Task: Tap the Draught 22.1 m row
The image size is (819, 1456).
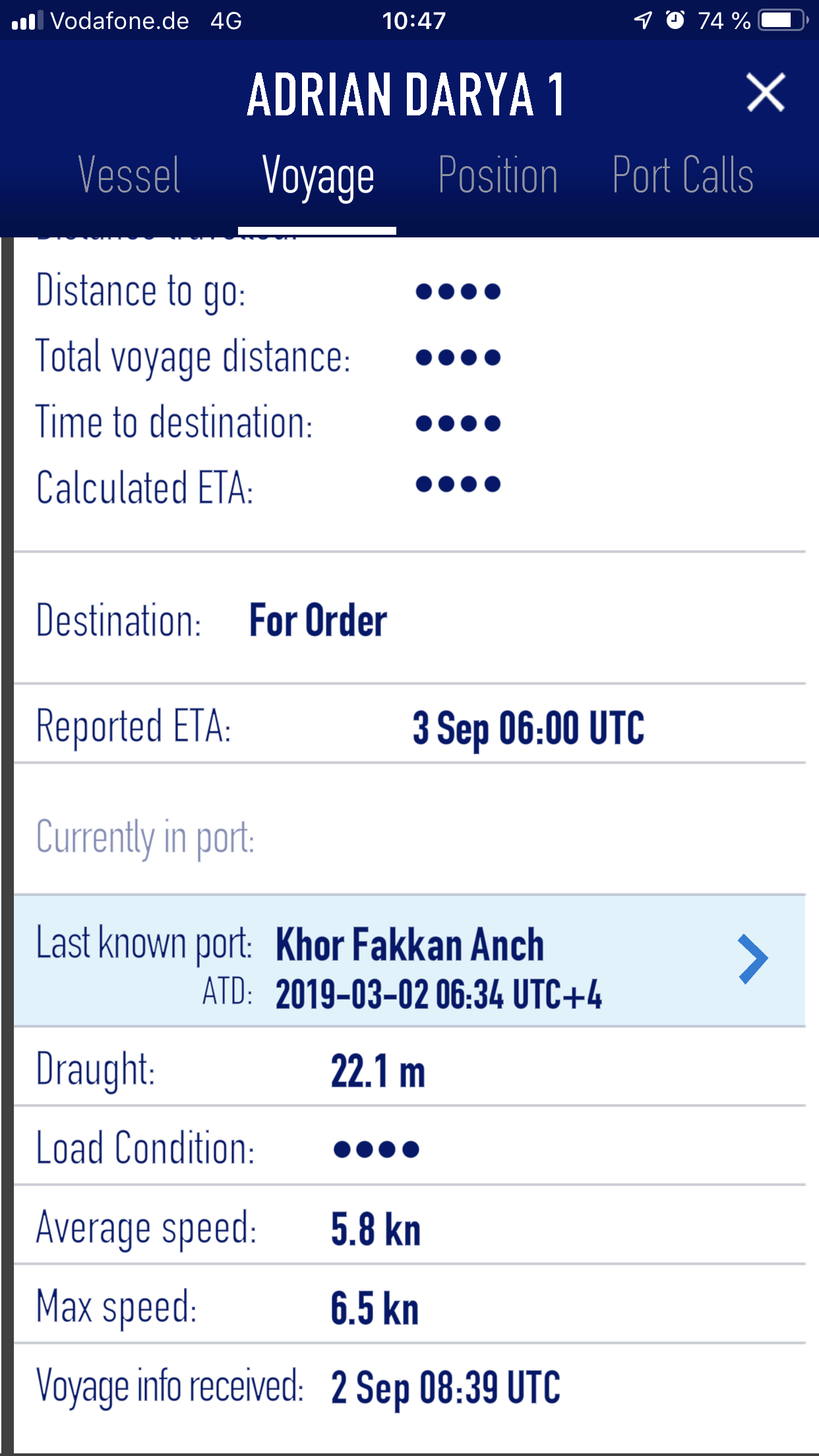Action: pyautogui.click(x=409, y=1068)
